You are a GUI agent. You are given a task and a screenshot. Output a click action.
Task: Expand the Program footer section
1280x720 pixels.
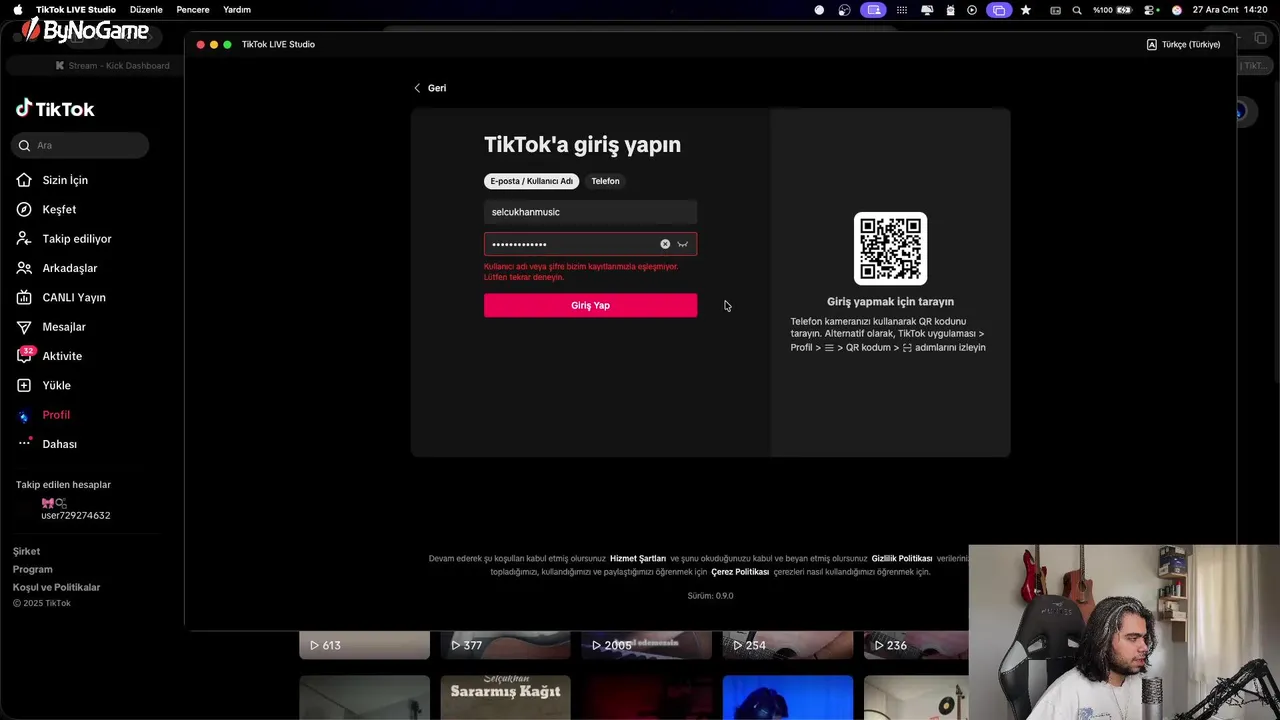click(x=33, y=569)
